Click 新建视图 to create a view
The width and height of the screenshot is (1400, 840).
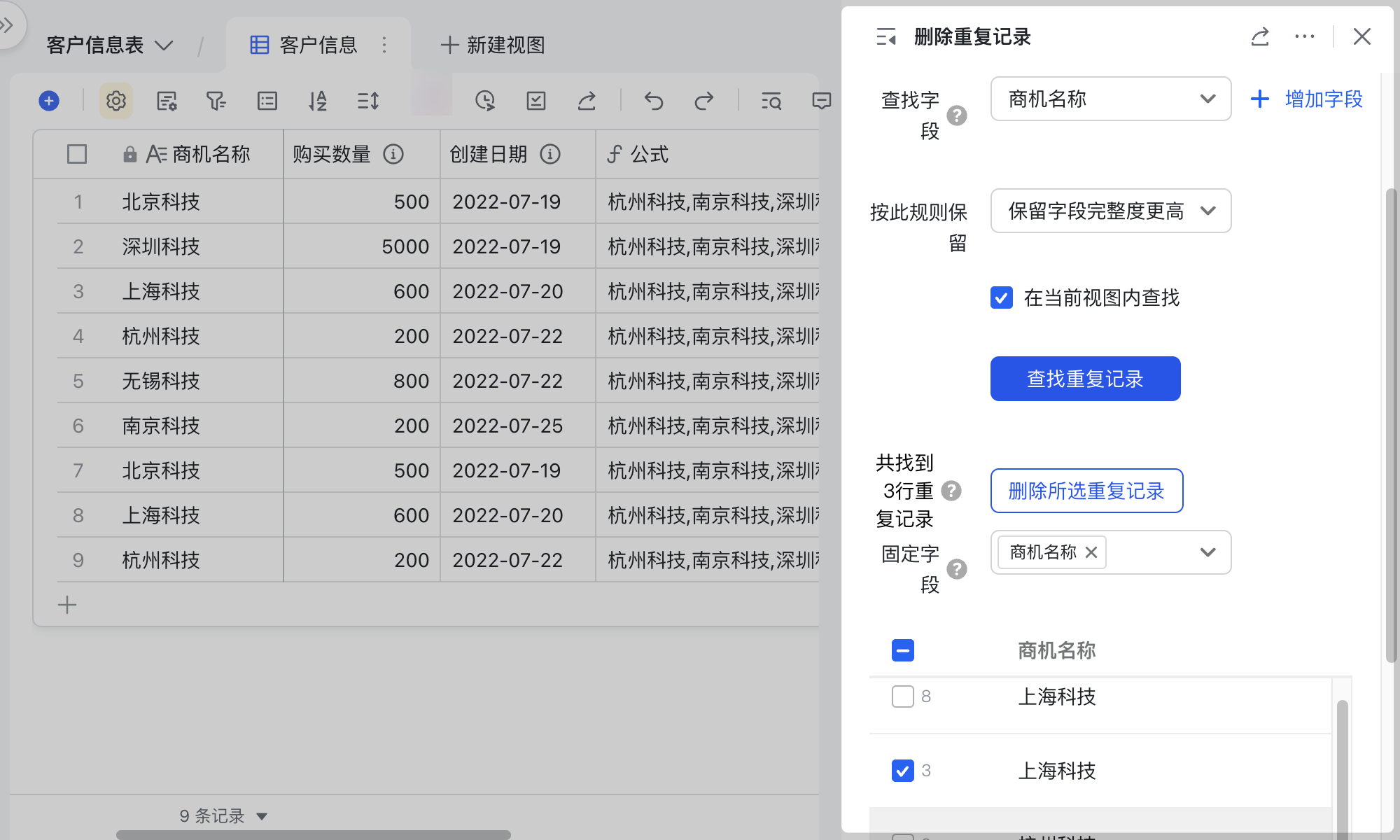(x=493, y=45)
